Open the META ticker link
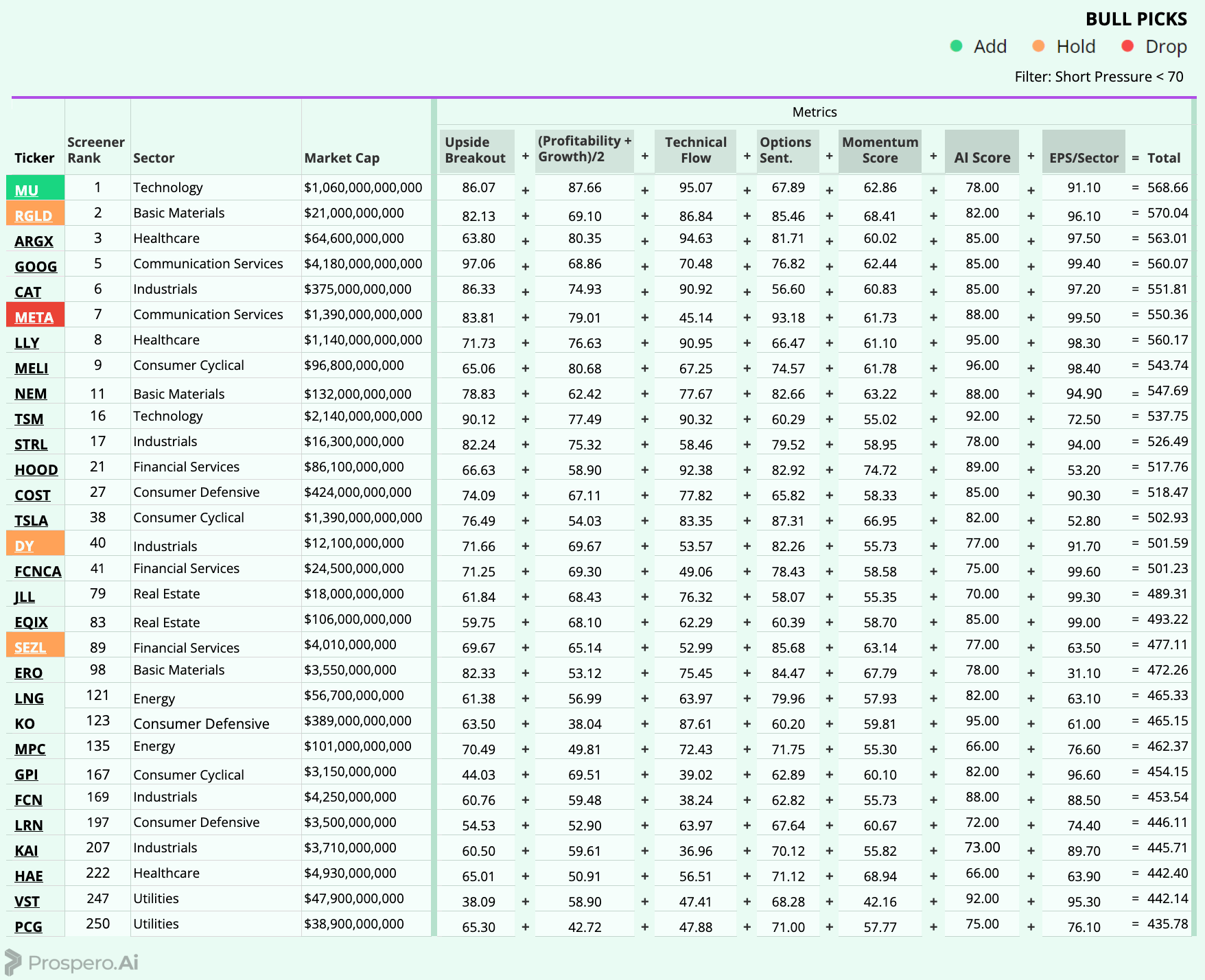 (x=34, y=317)
